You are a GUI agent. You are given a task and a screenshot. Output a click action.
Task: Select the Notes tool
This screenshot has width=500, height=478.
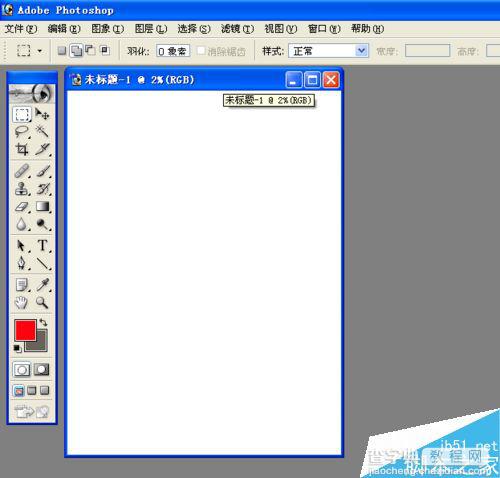22,285
